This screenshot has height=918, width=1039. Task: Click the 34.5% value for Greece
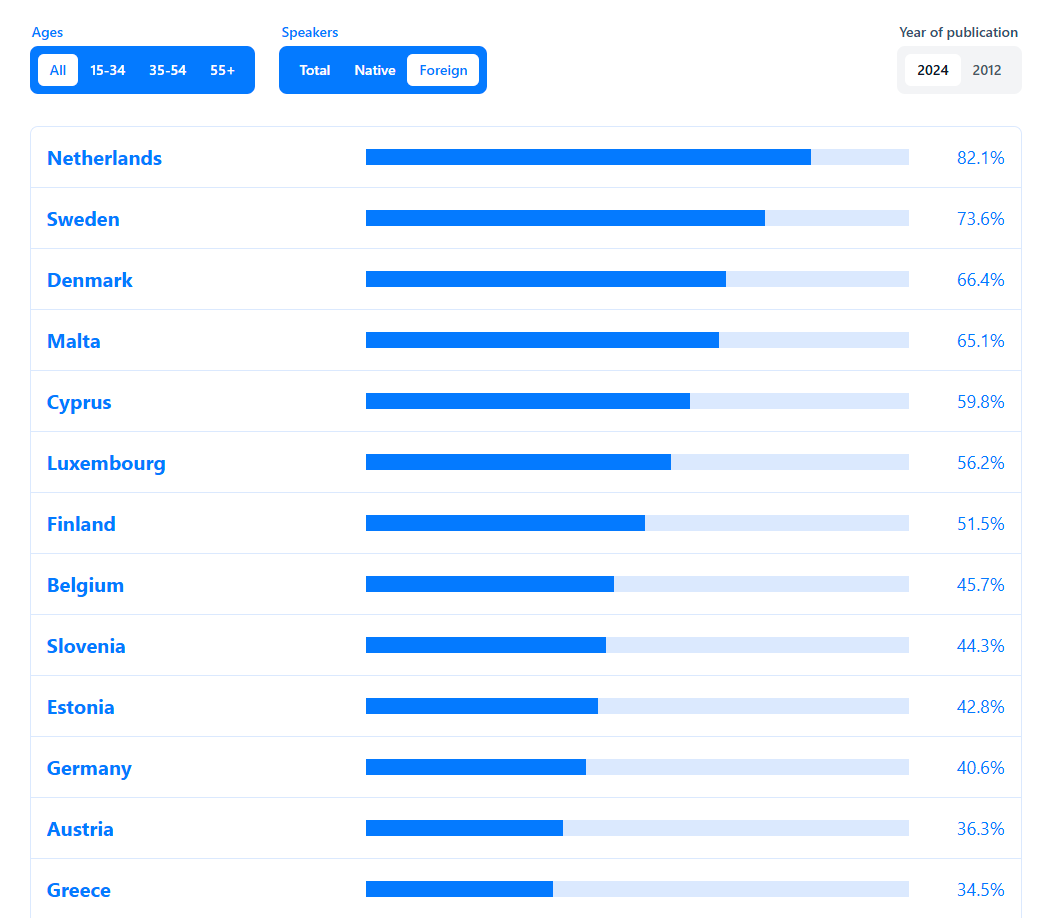pyautogui.click(x=981, y=889)
